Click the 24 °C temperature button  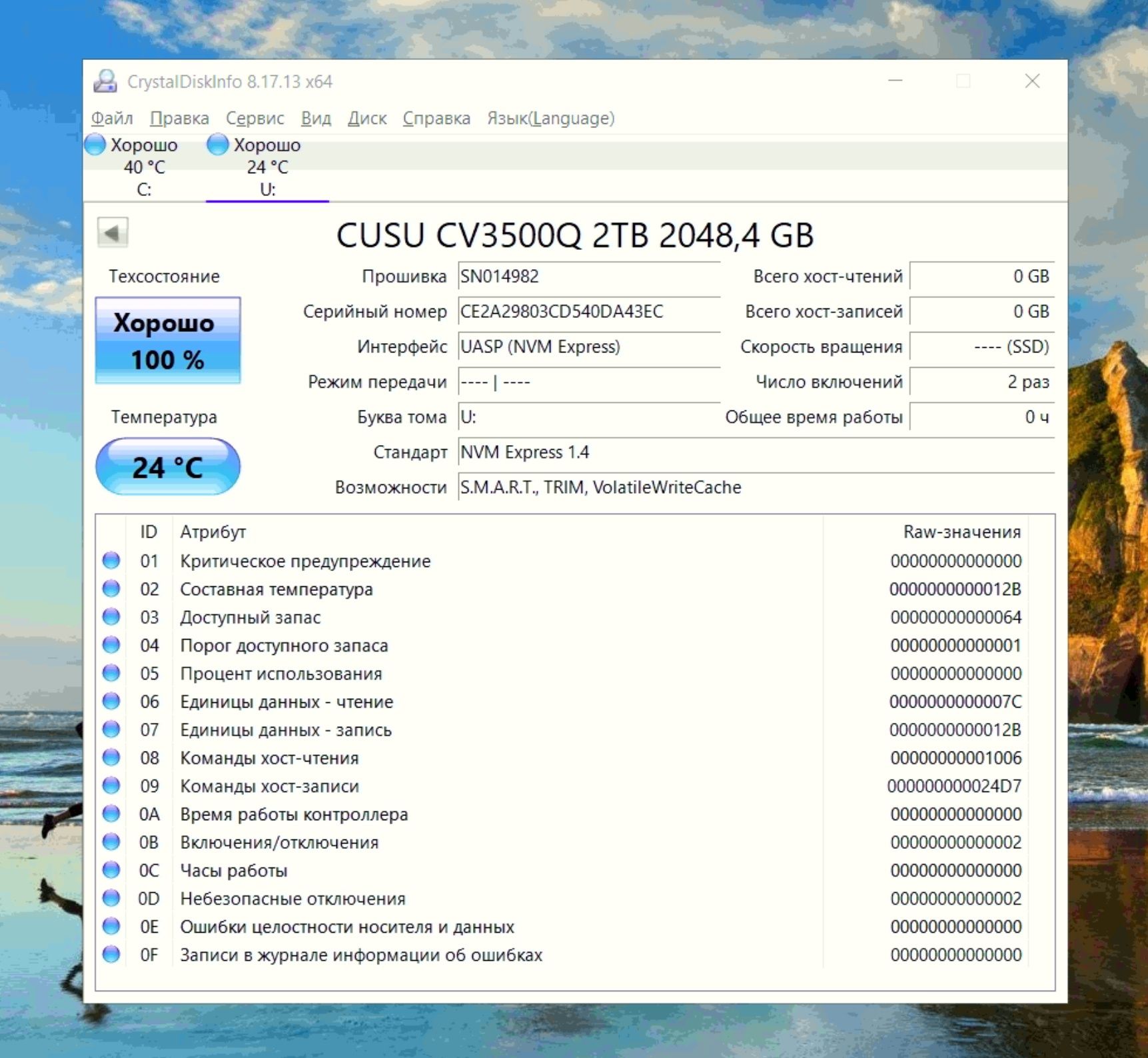coord(168,467)
